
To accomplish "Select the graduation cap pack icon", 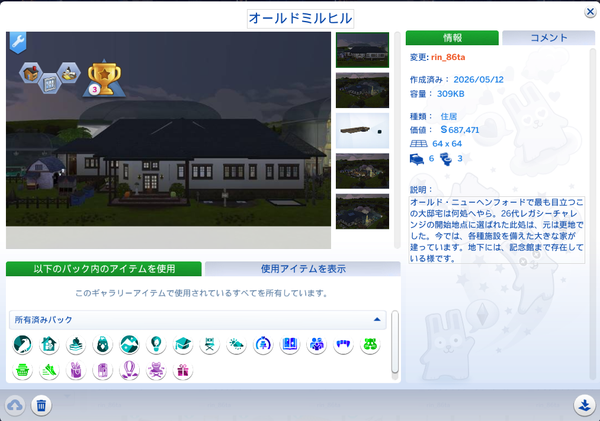I will click(183, 344).
